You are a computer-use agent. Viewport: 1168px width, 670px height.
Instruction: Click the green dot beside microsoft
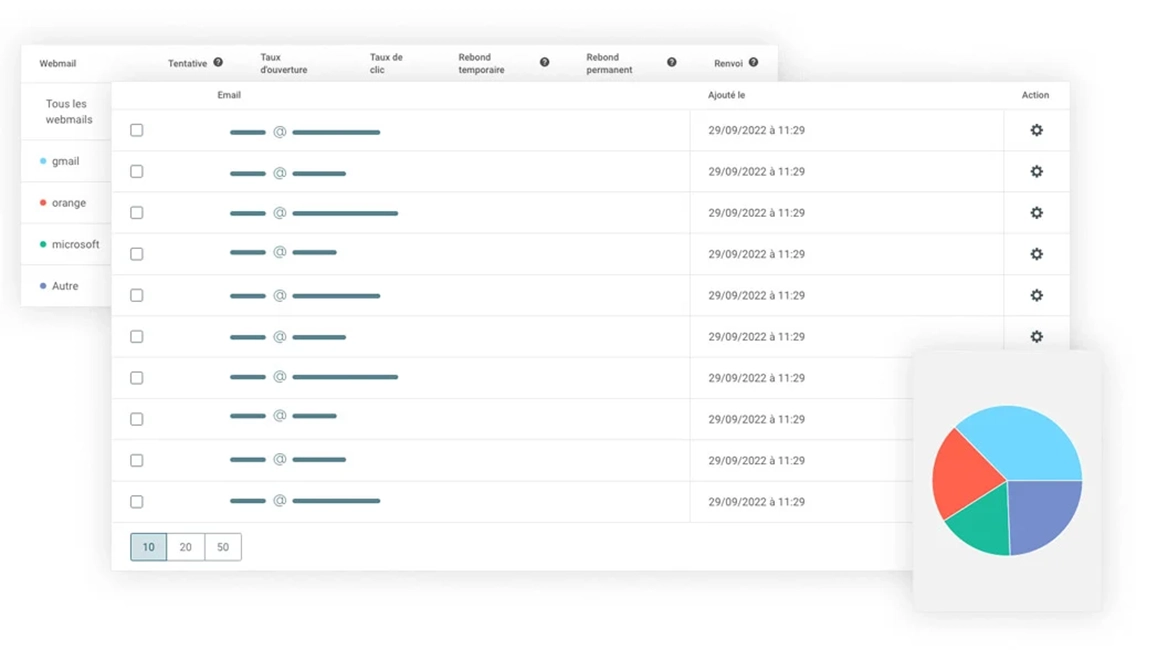pos(43,244)
